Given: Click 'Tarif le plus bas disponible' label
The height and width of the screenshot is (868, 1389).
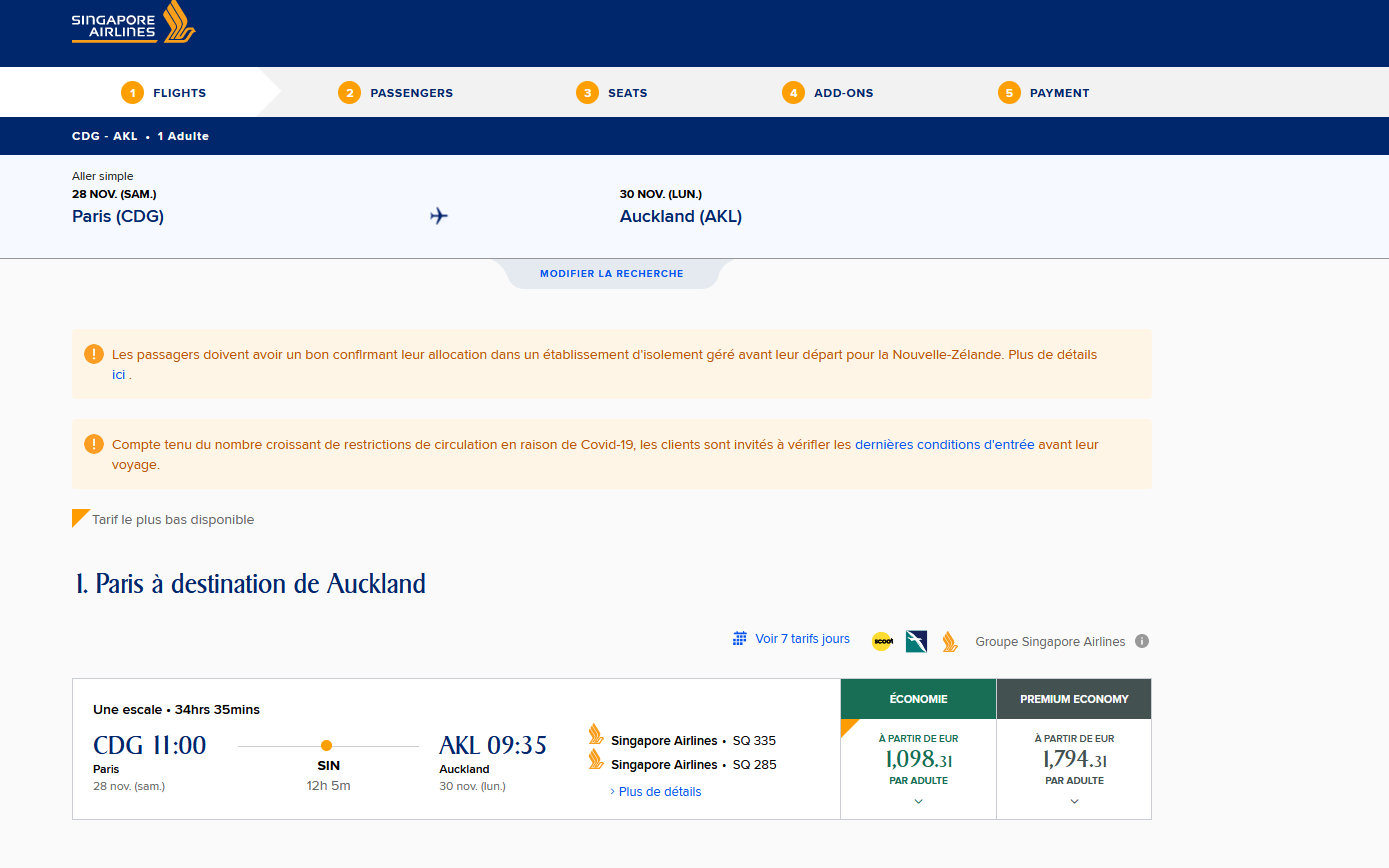Looking at the screenshot, I should tap(173, 520).
